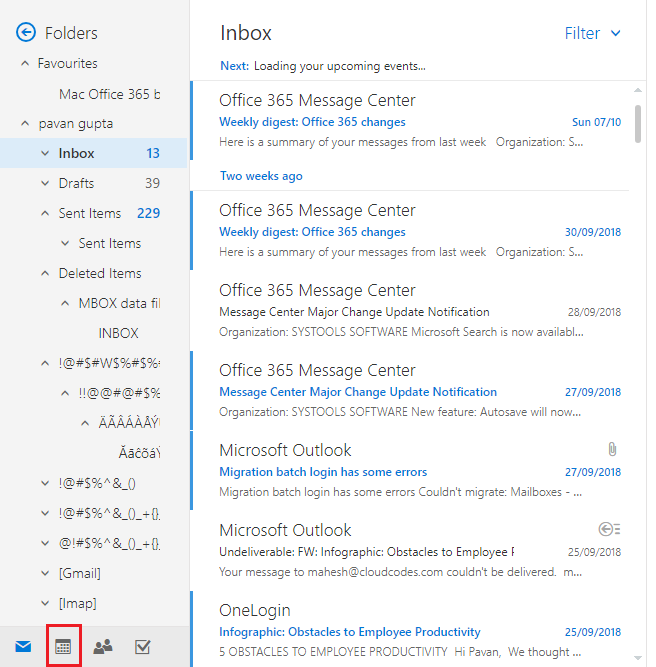Open the Mail module icon
The image size is (656, 667).
[x=23, y=647]
